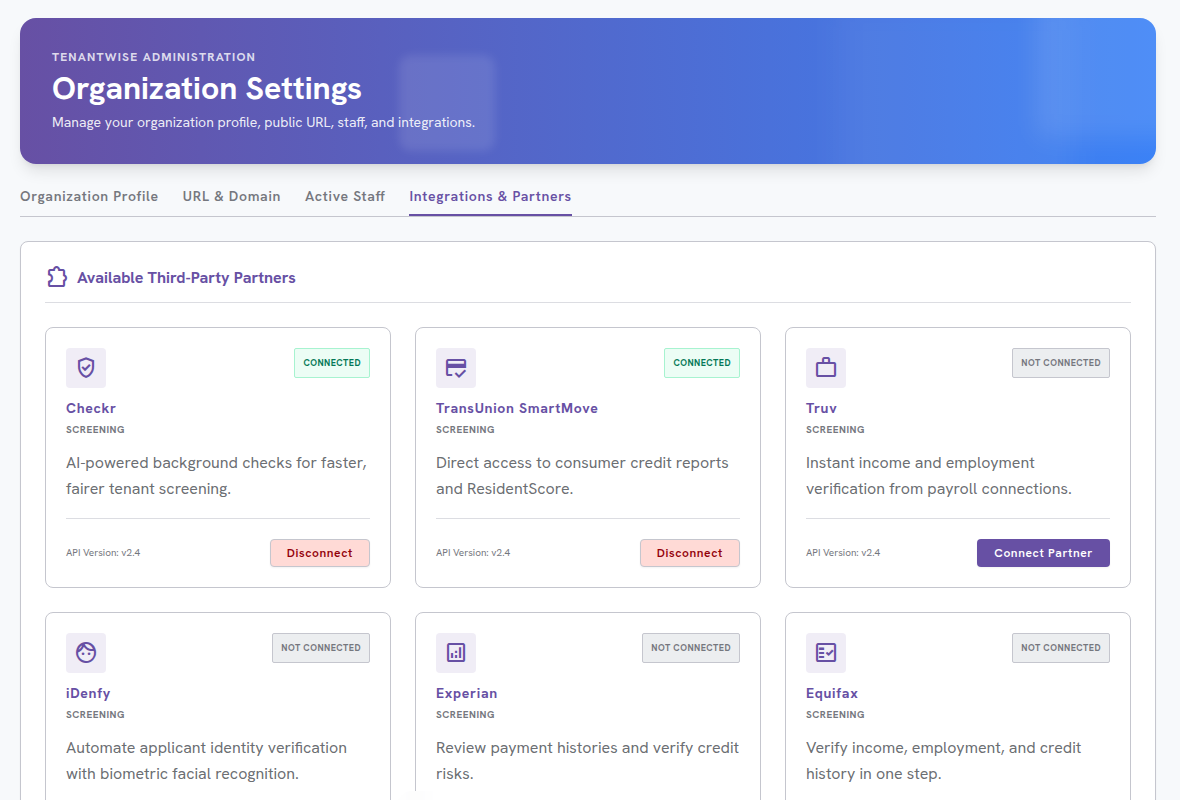The width and height of the screenshot is (1180, 800).
Task: Click the Review payment histories description
Action: pyautogui.click(x=587, y=761)
